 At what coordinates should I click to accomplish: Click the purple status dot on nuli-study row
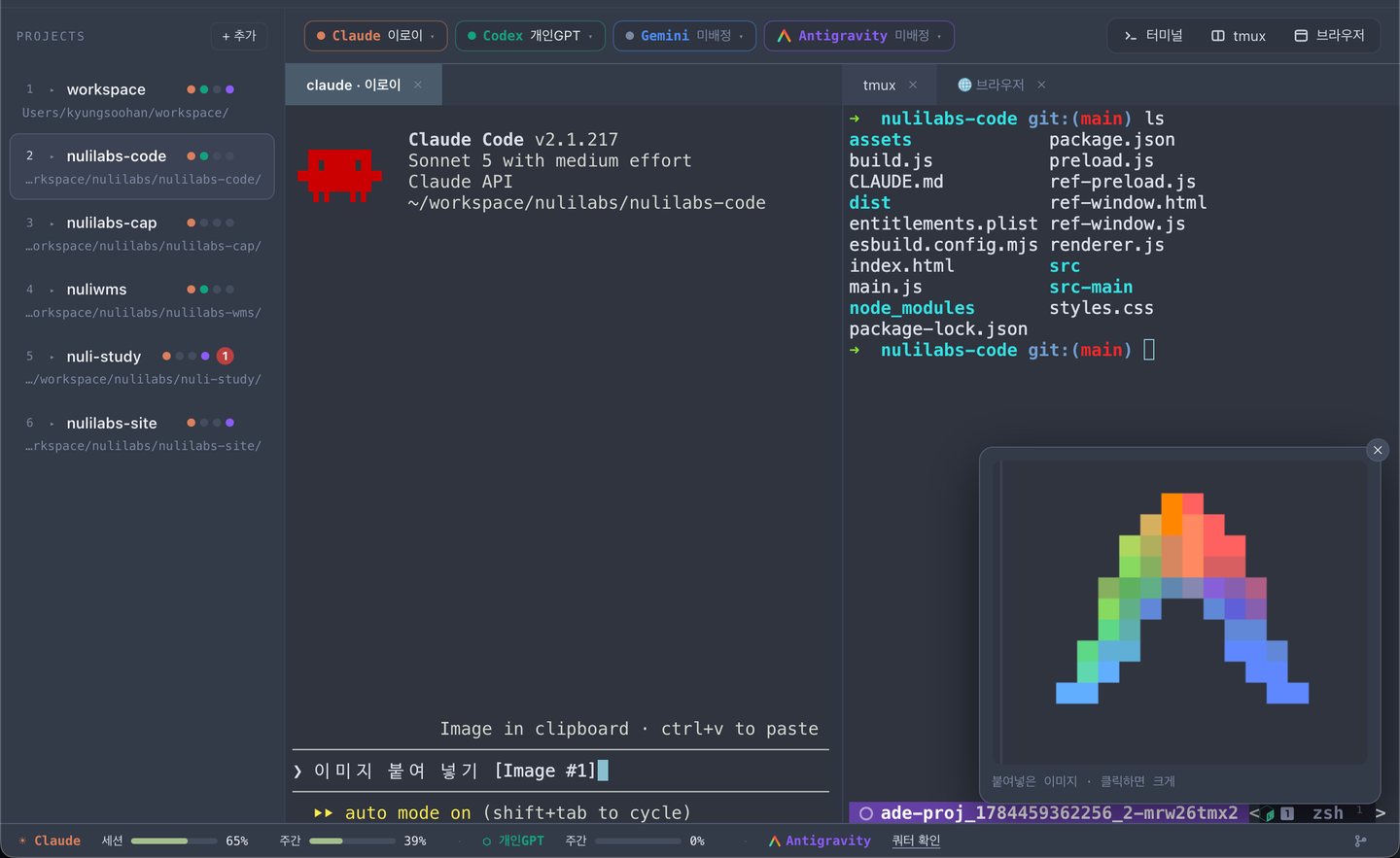(x=205, y=357)
